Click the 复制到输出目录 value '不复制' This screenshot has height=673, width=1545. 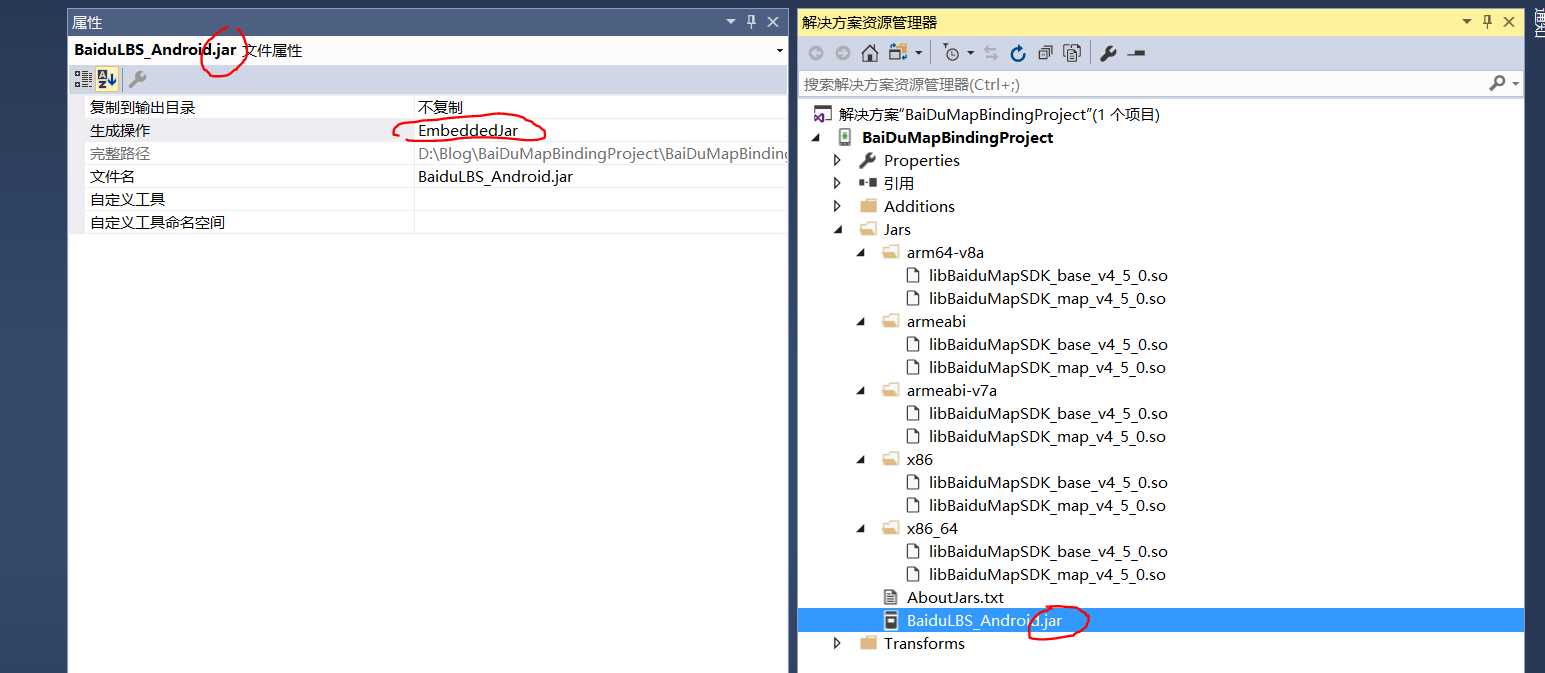tap(440, 107)
